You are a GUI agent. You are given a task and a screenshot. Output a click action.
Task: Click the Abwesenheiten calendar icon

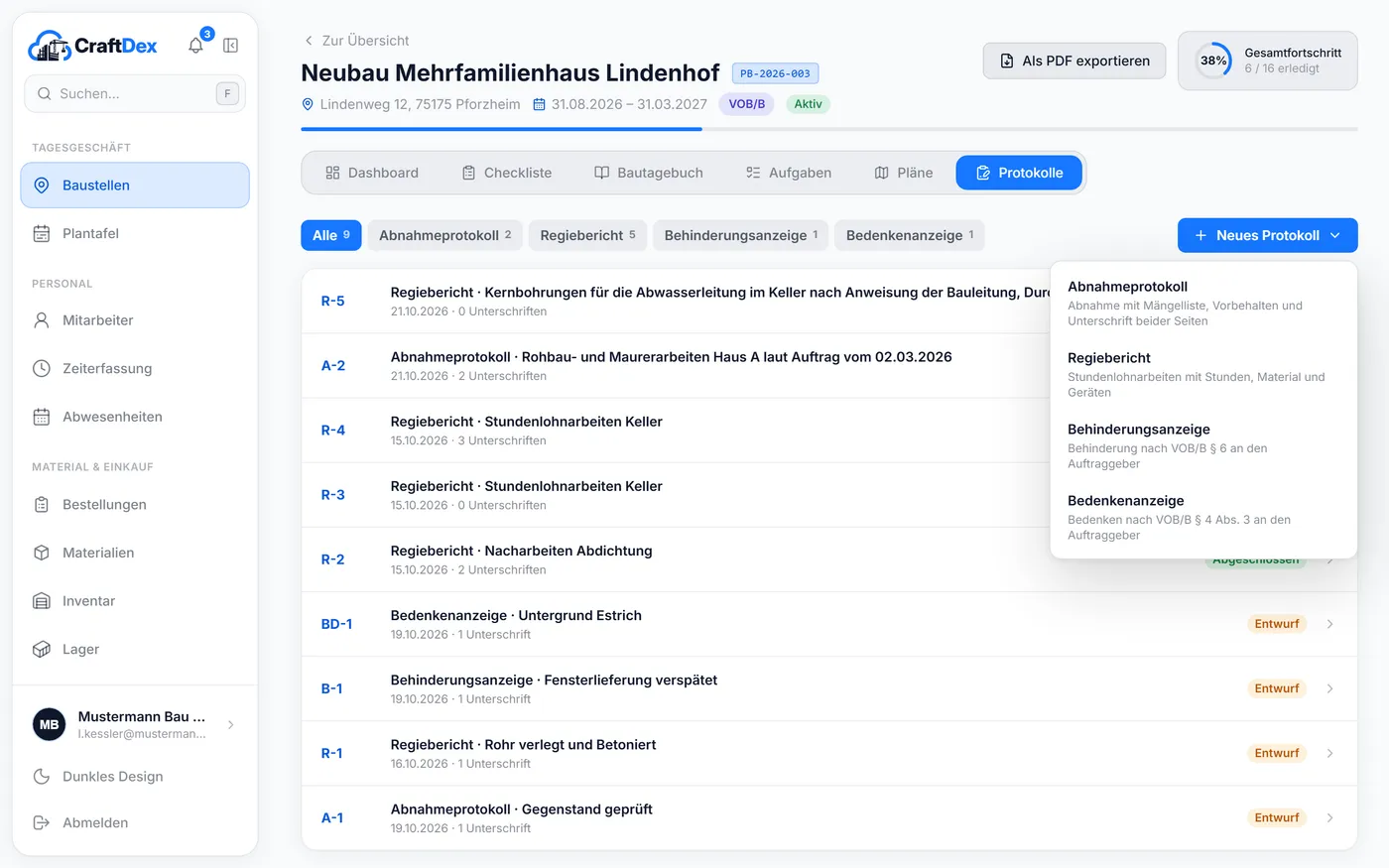(42, 417)
